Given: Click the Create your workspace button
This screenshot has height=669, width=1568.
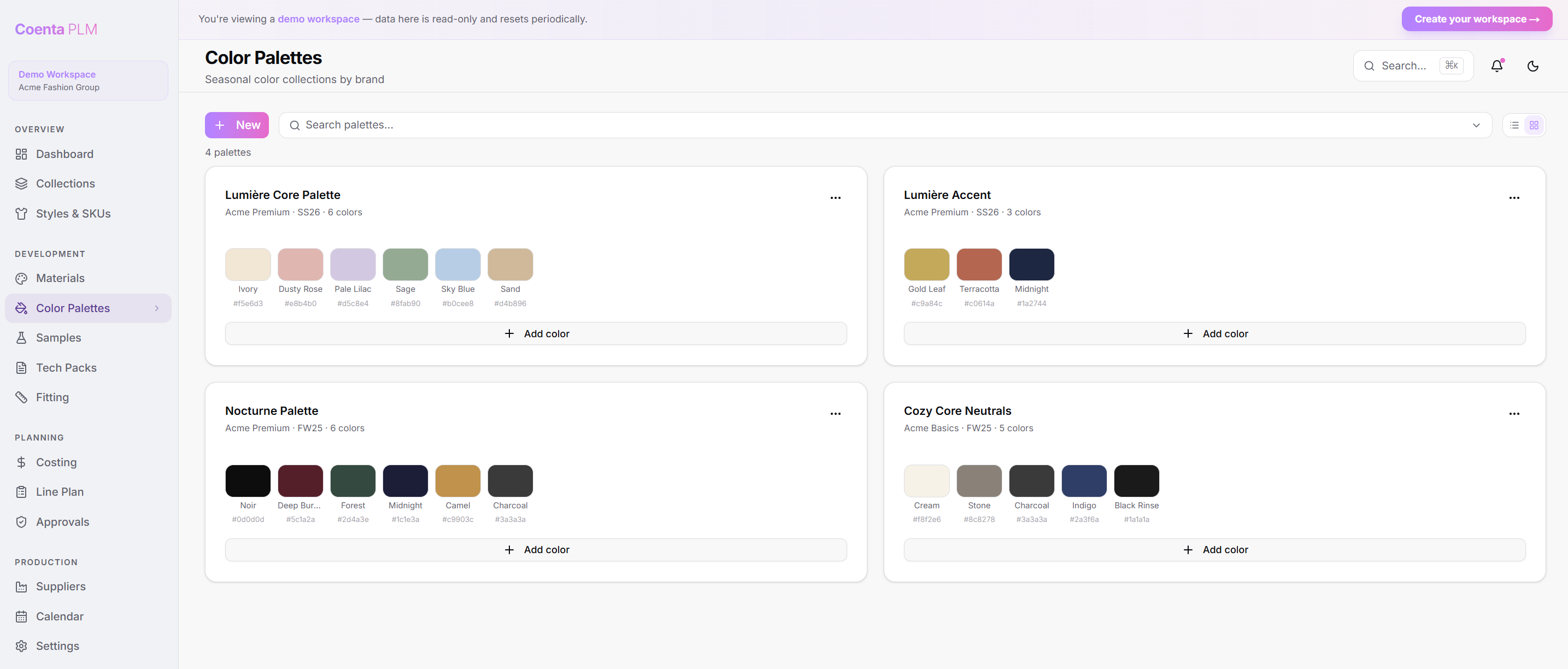Looking at the screenshot, I should click(1476, 19).
